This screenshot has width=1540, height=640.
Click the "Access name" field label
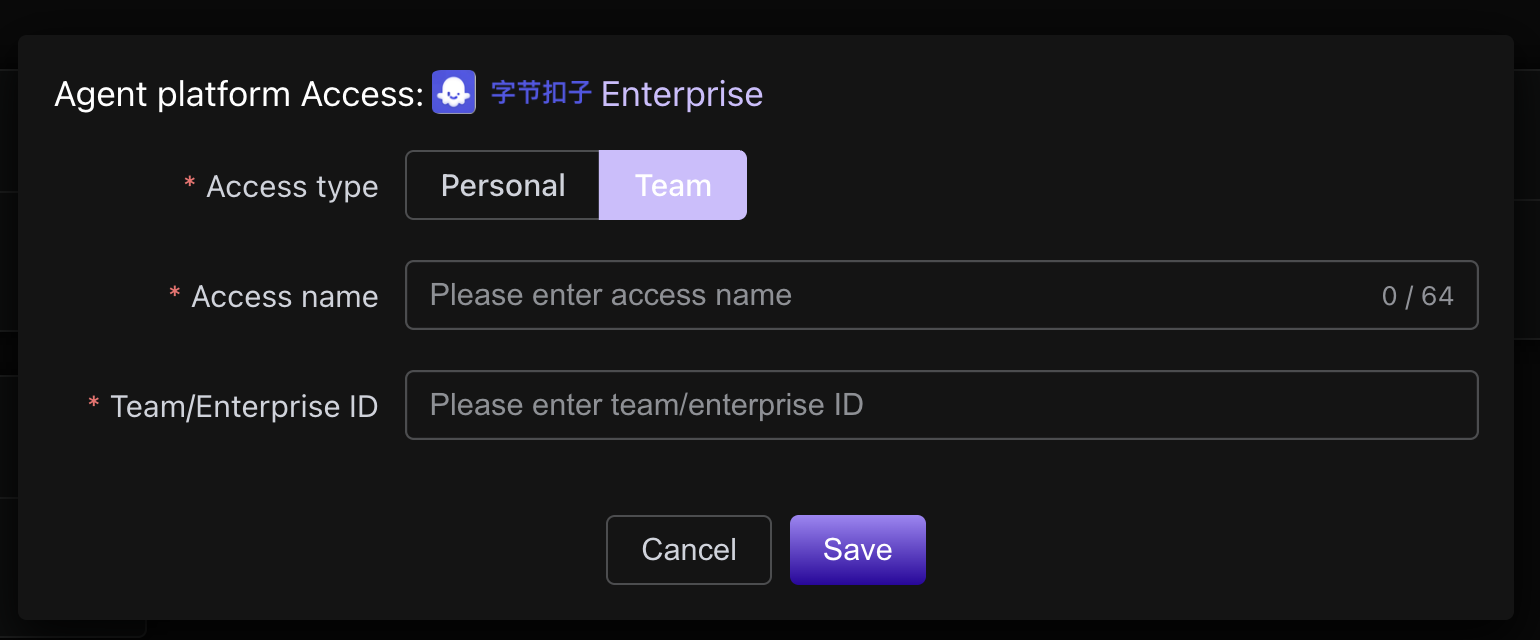click(x=284, y=296)
